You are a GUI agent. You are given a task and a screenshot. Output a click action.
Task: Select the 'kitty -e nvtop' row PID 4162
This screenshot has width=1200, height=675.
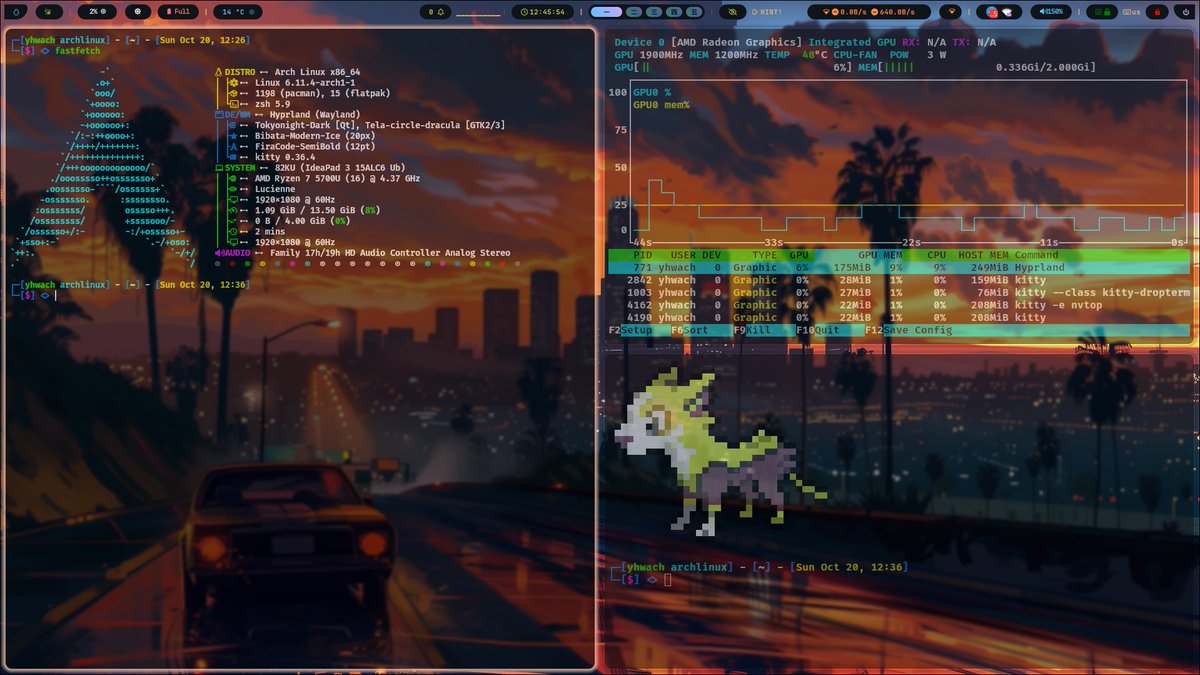[x=899, y=305]
